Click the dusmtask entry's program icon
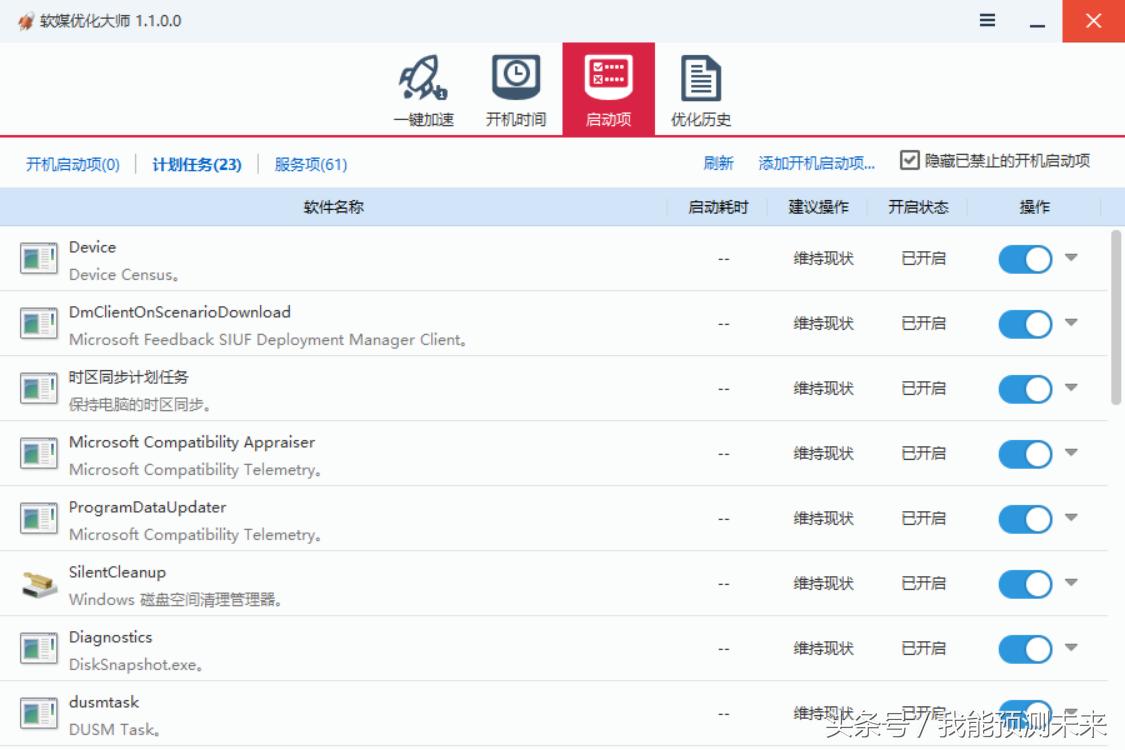This screenshot has height=750, width=1125. [37, 713]
